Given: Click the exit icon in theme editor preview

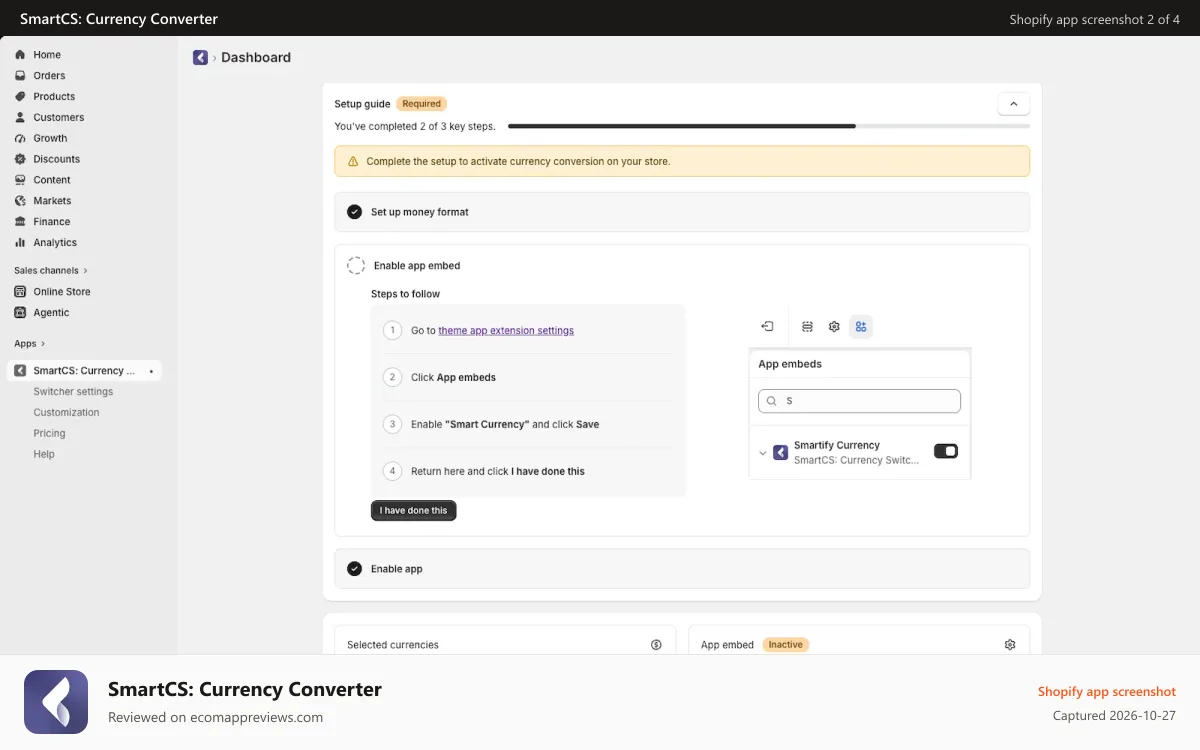Looking at the screenshot, I should (x=767, y=326).
